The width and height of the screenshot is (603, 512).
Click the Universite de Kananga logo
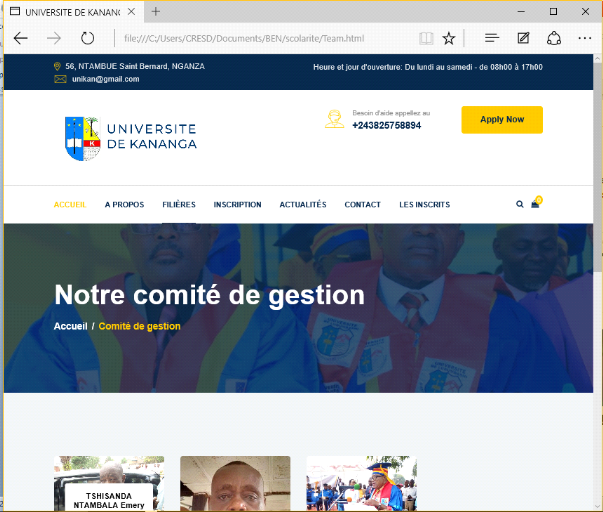131,138
